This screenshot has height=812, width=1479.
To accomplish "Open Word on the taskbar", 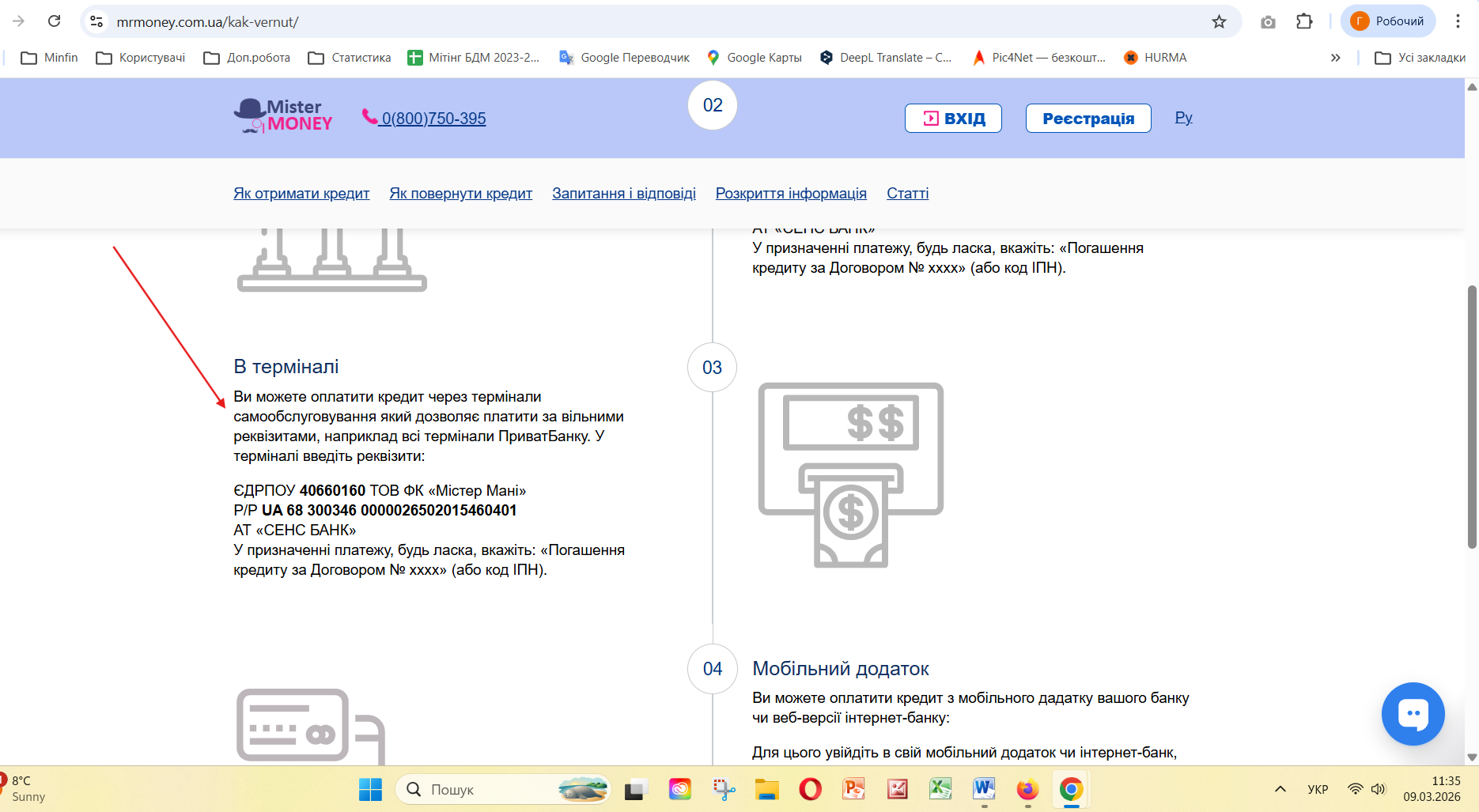I will [984, 789].
